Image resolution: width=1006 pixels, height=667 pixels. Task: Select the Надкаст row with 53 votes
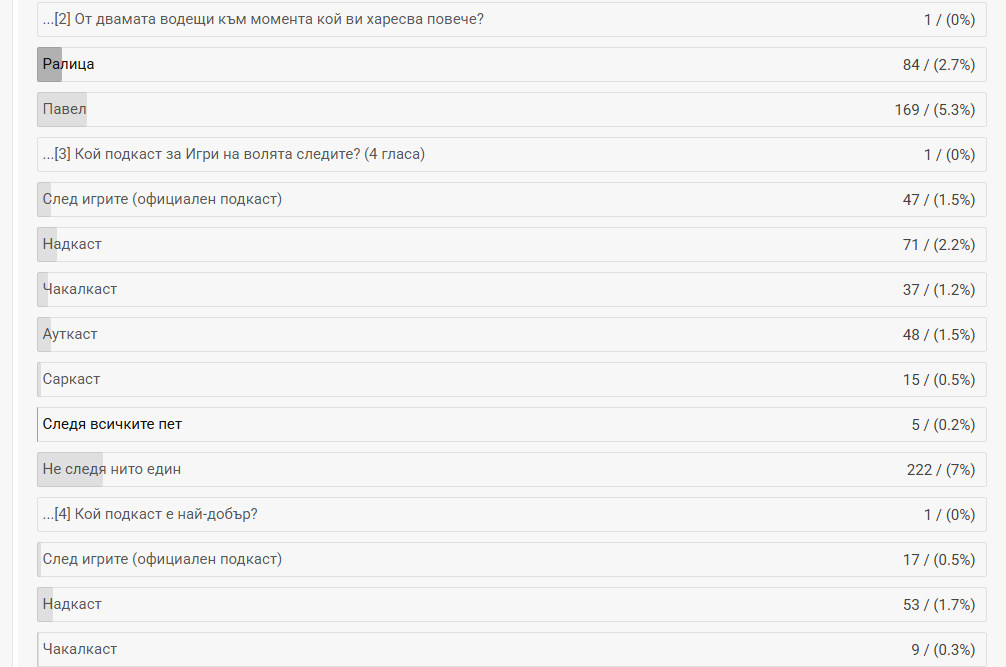coord(72,604)
